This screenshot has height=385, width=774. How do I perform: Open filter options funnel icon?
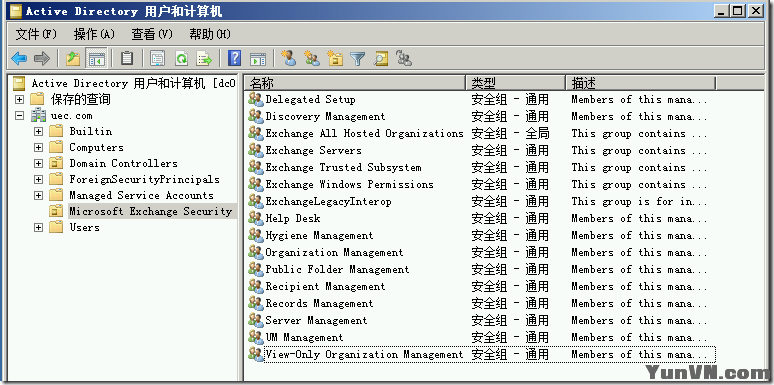(x=357, y=59)
